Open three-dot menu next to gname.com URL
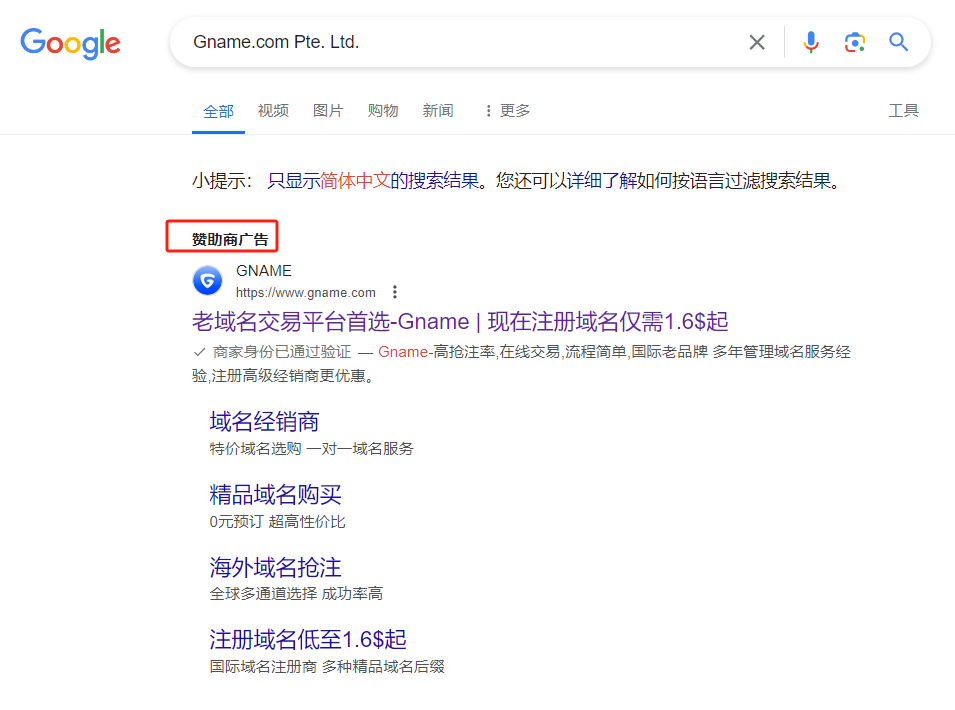 pyautogui.click(x=395, y=292)
